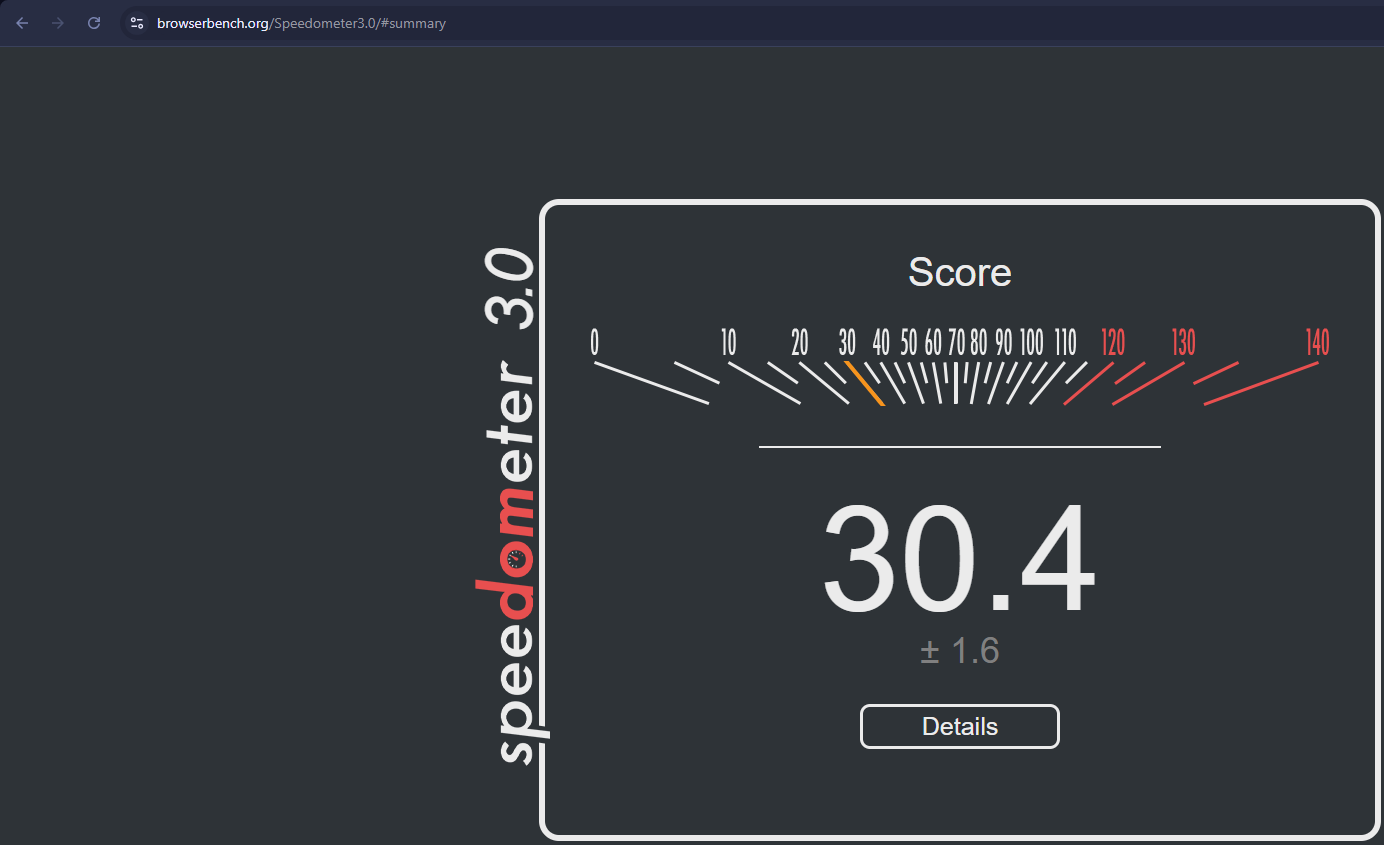Click the gauge label 60
The width and height of the screenshot is (1384, 845).
(x=933, y=343)
